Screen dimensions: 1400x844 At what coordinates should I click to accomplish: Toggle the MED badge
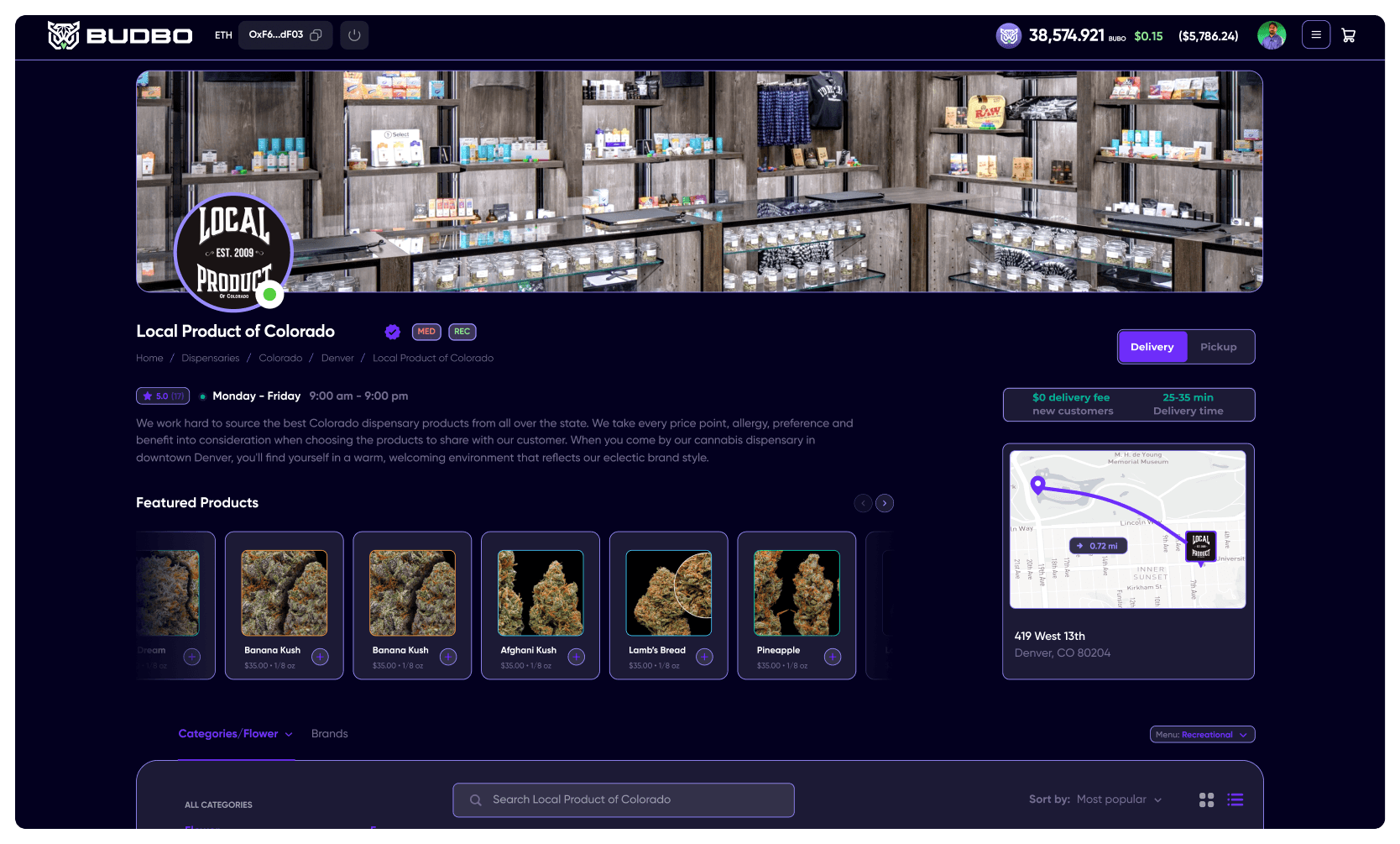point(426,332)
